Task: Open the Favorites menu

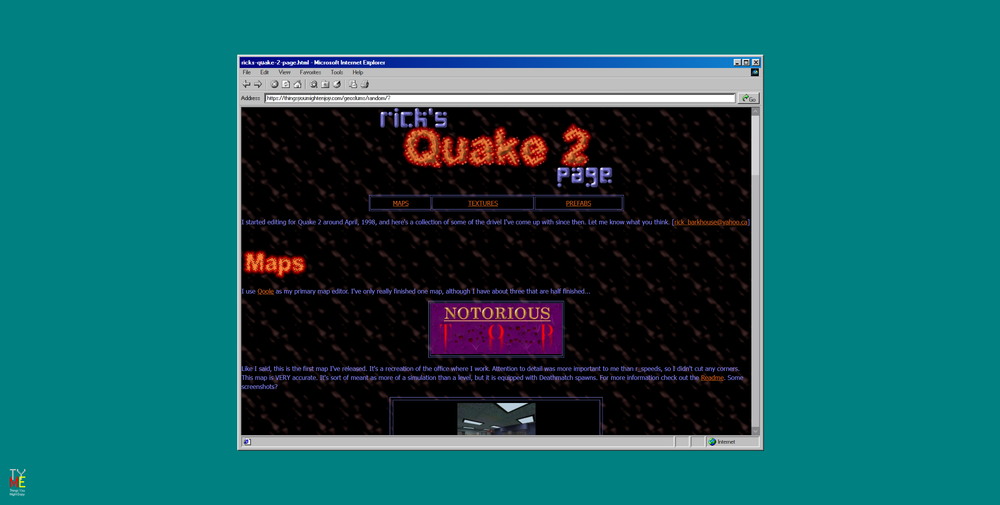Action: [x=311, y=72]
